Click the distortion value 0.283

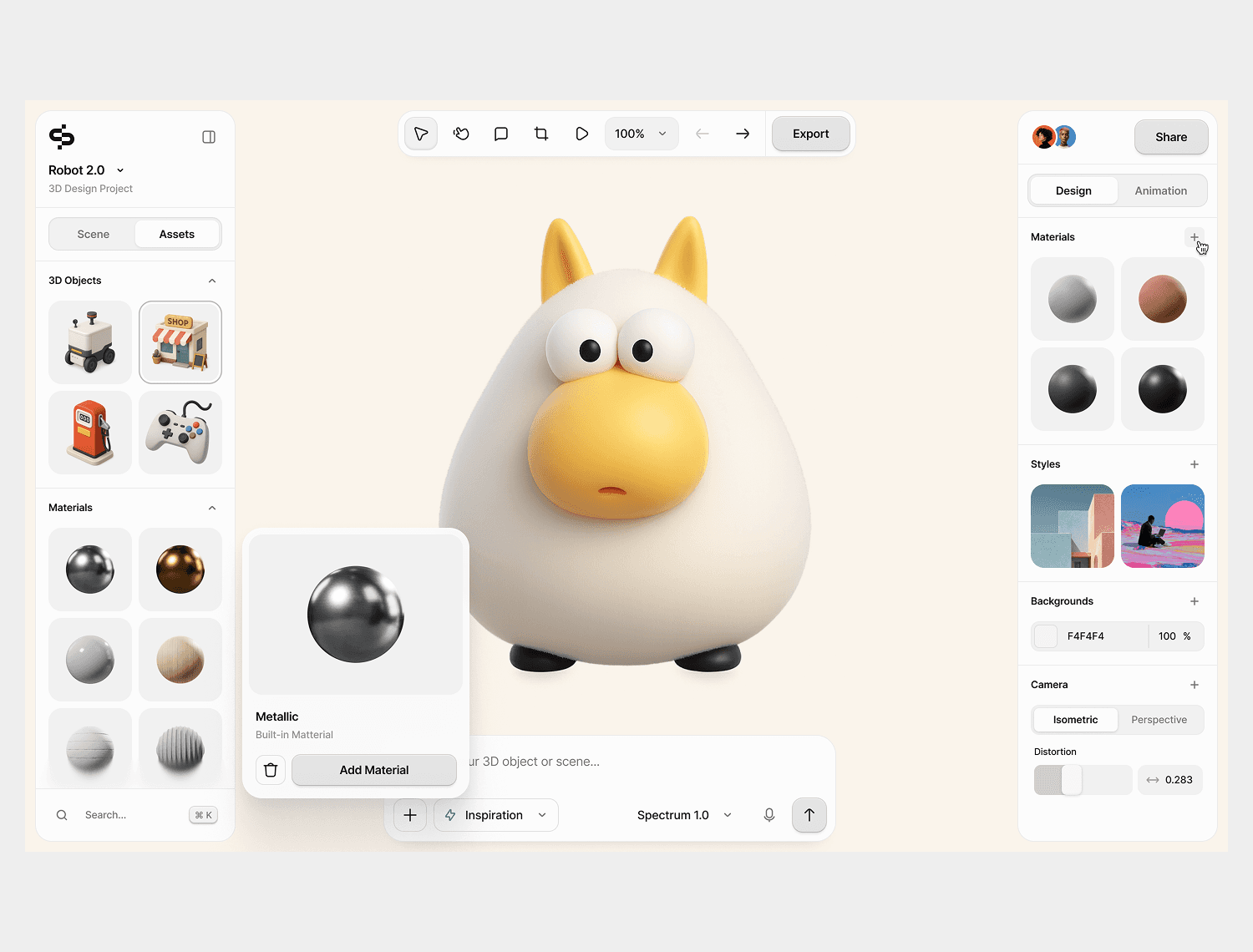click(1179, 780)
